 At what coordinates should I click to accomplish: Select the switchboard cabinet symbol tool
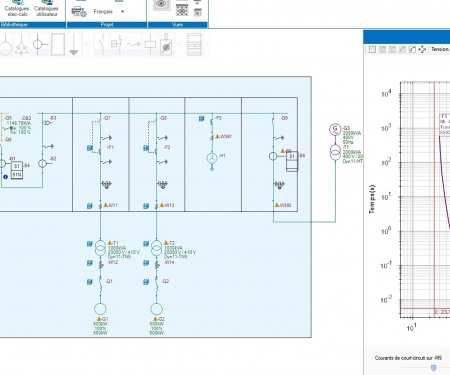click(194, 44)
